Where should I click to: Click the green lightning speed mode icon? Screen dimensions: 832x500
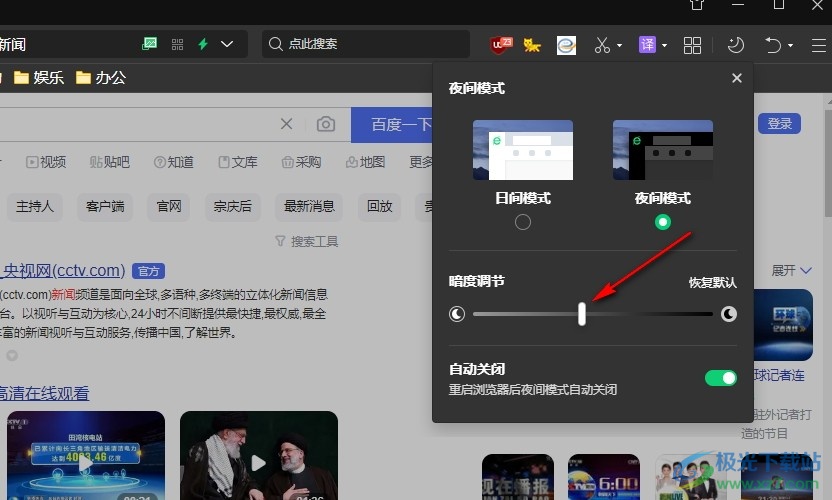point(203,44)
